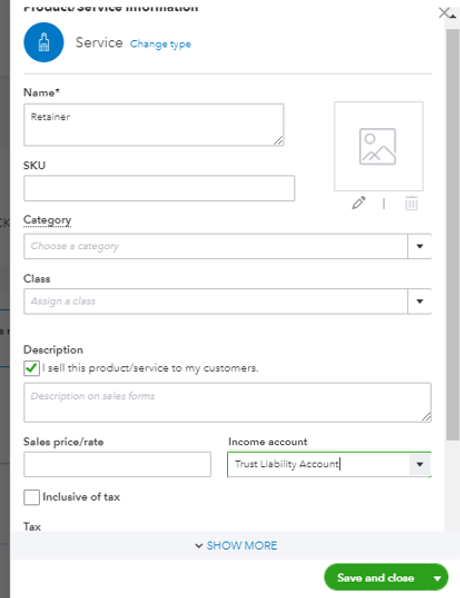The width and height of the screenshot is (460, 598).
Task: Open the Save and close arrow options
Action: tap(437, 578)
